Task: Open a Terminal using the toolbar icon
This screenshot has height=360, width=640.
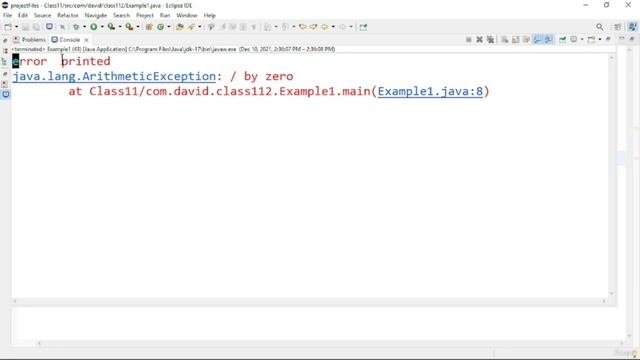Action: (x=49, y=27)
